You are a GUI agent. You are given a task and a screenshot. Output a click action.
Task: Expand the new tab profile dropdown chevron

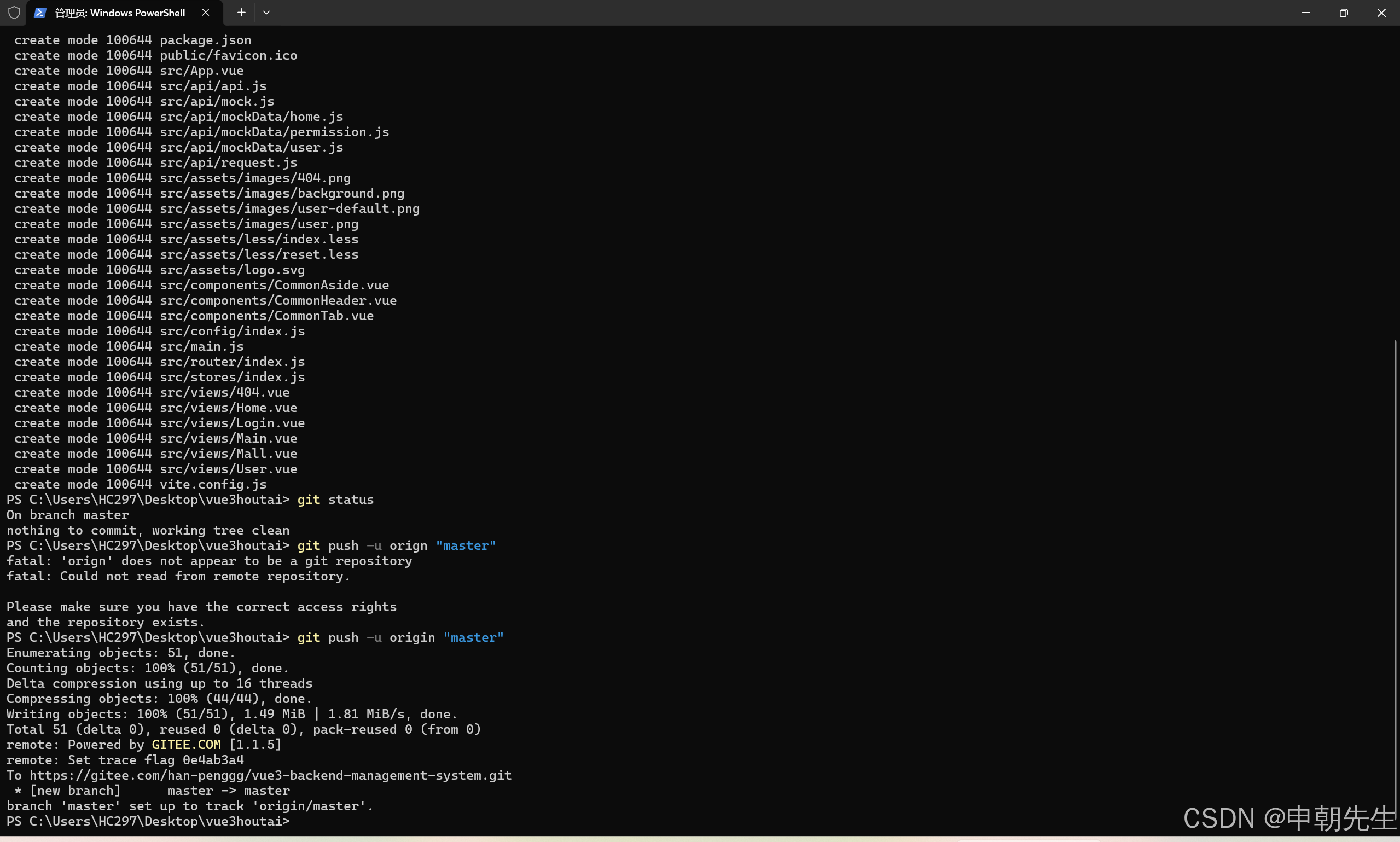266,13
